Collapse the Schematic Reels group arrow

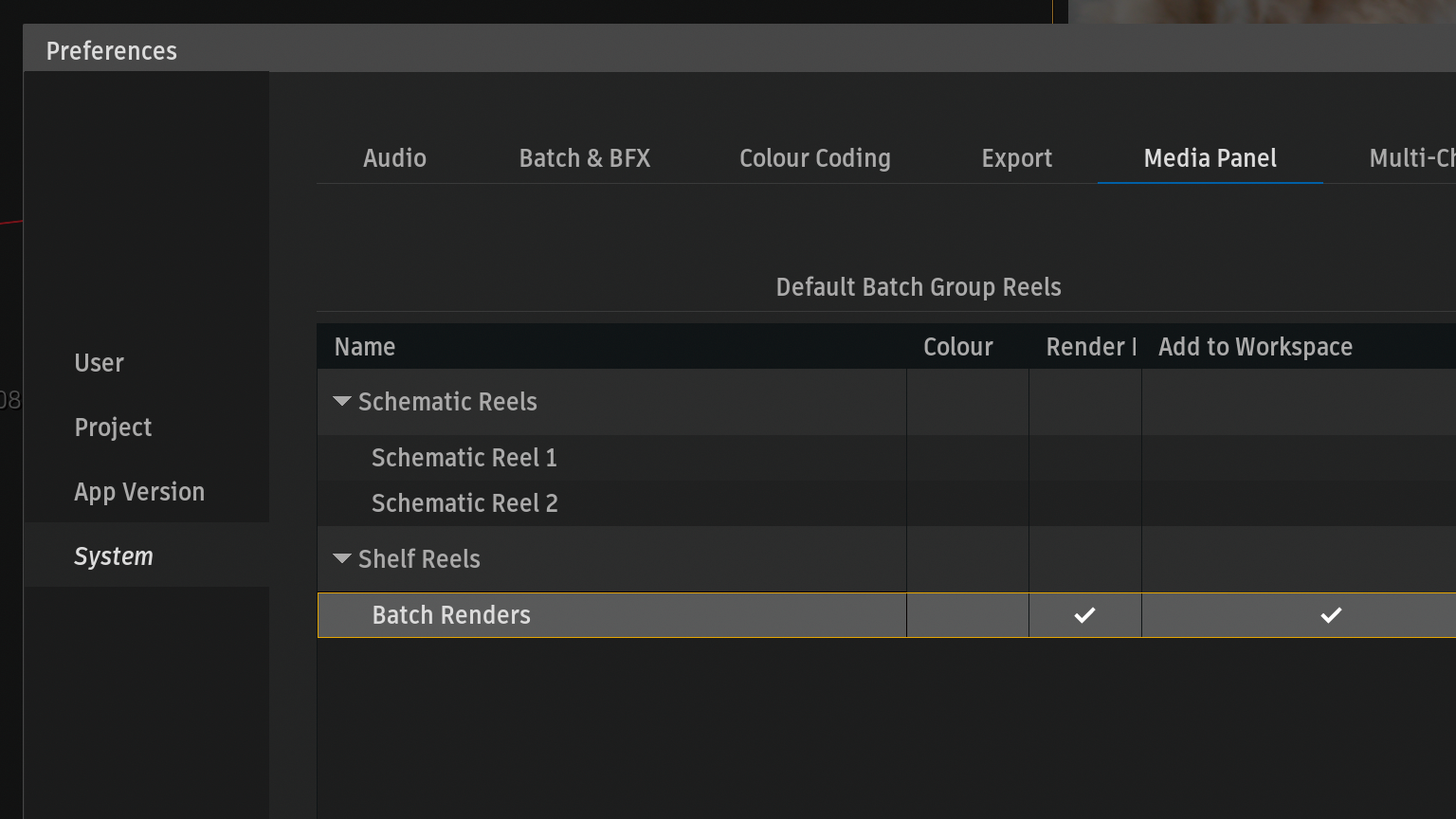342,402
